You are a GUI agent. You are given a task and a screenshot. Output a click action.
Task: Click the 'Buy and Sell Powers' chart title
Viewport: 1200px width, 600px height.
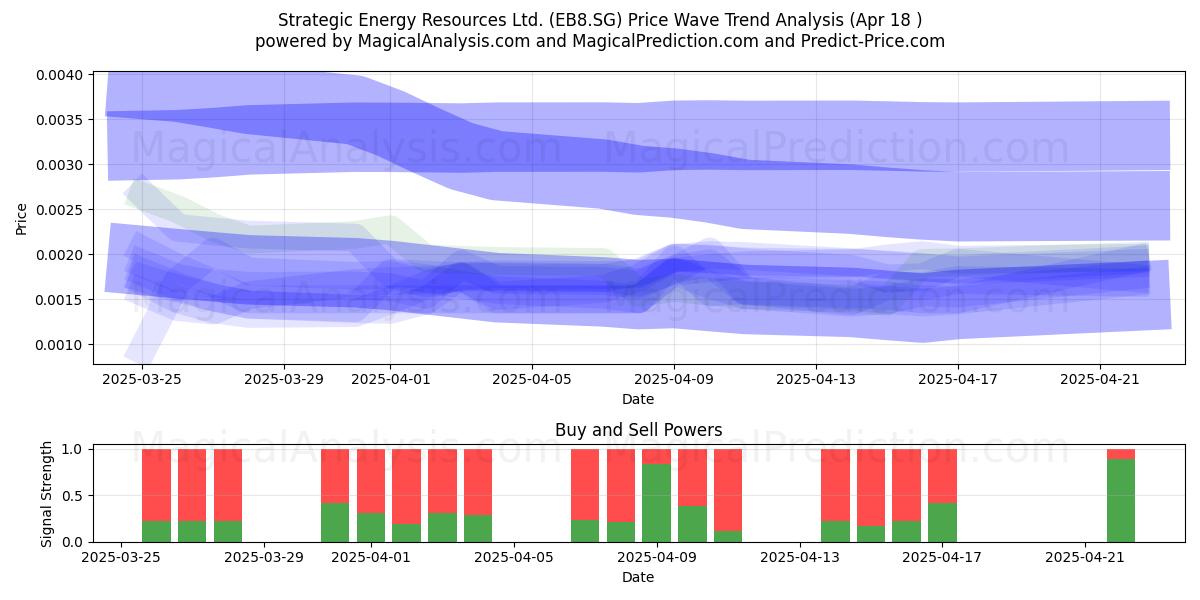click(638, 431)
